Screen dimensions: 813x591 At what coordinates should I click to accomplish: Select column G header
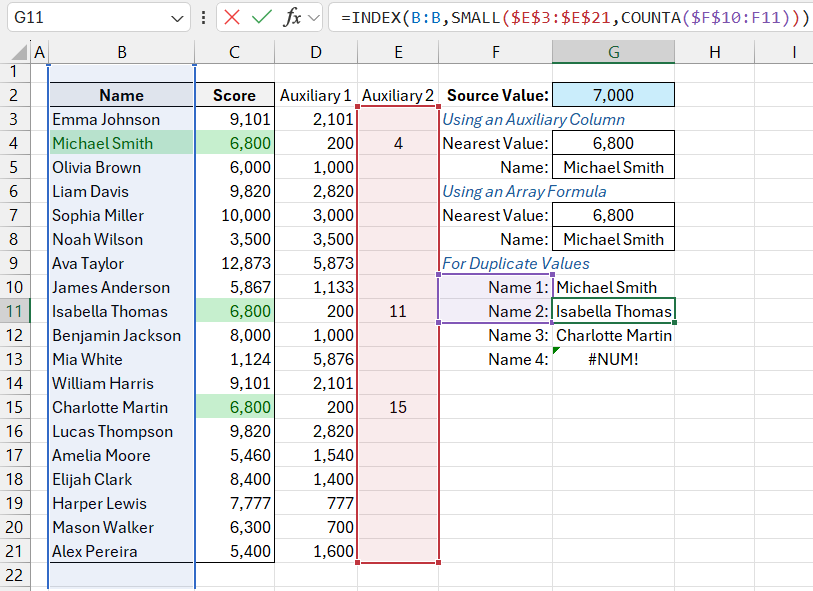613,51
